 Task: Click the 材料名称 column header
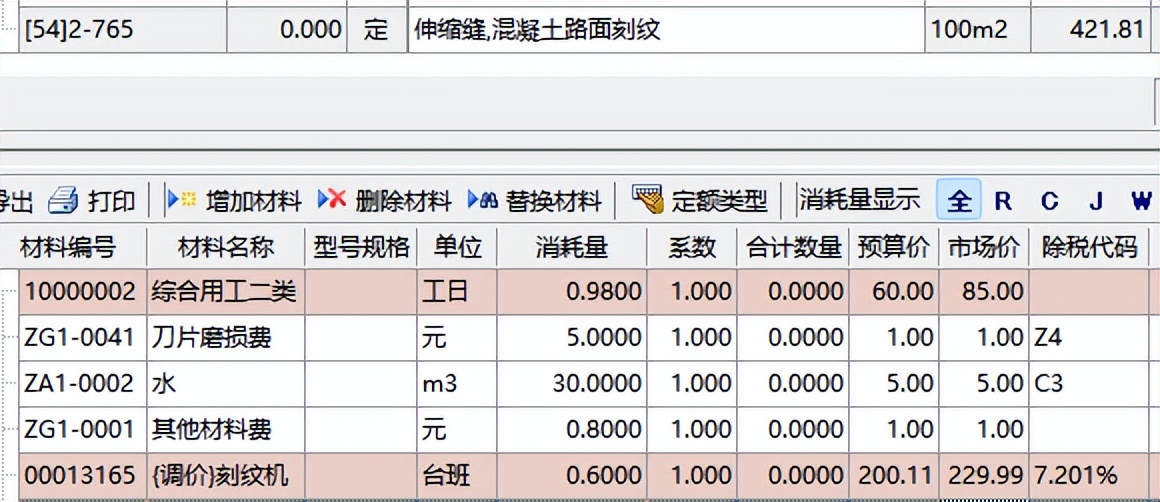click(226, 248)
